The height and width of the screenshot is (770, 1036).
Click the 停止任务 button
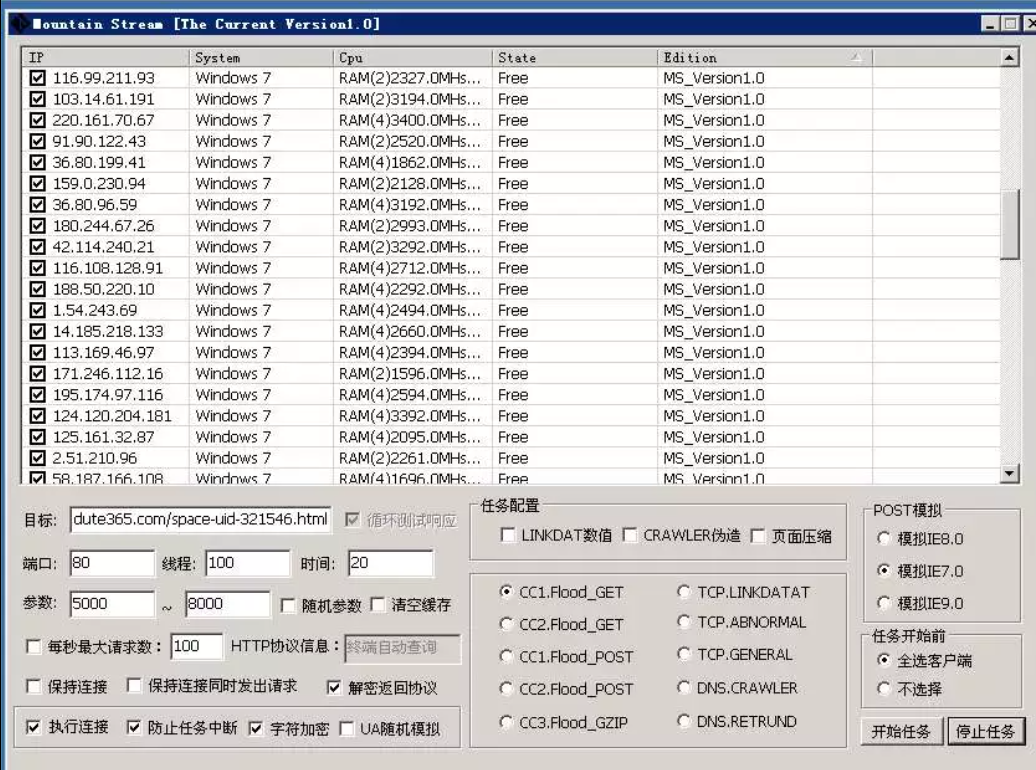985,732
